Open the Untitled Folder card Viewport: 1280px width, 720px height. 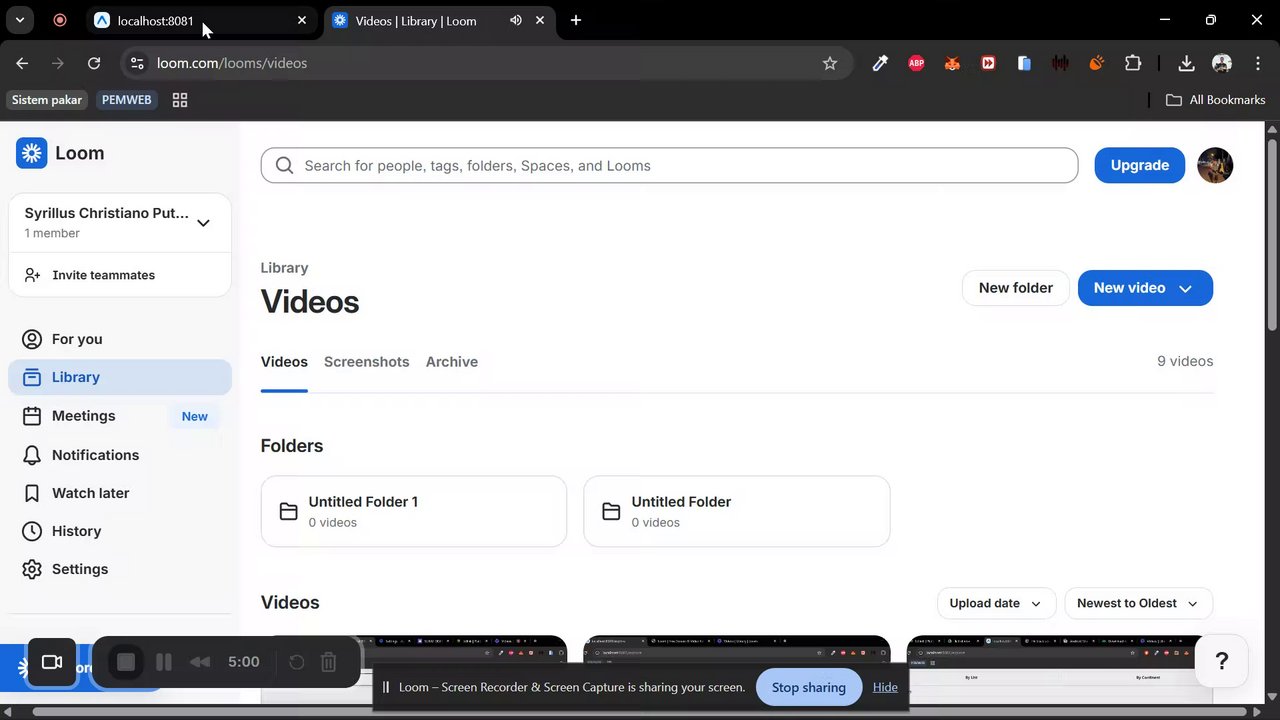[x=737, y=511]
